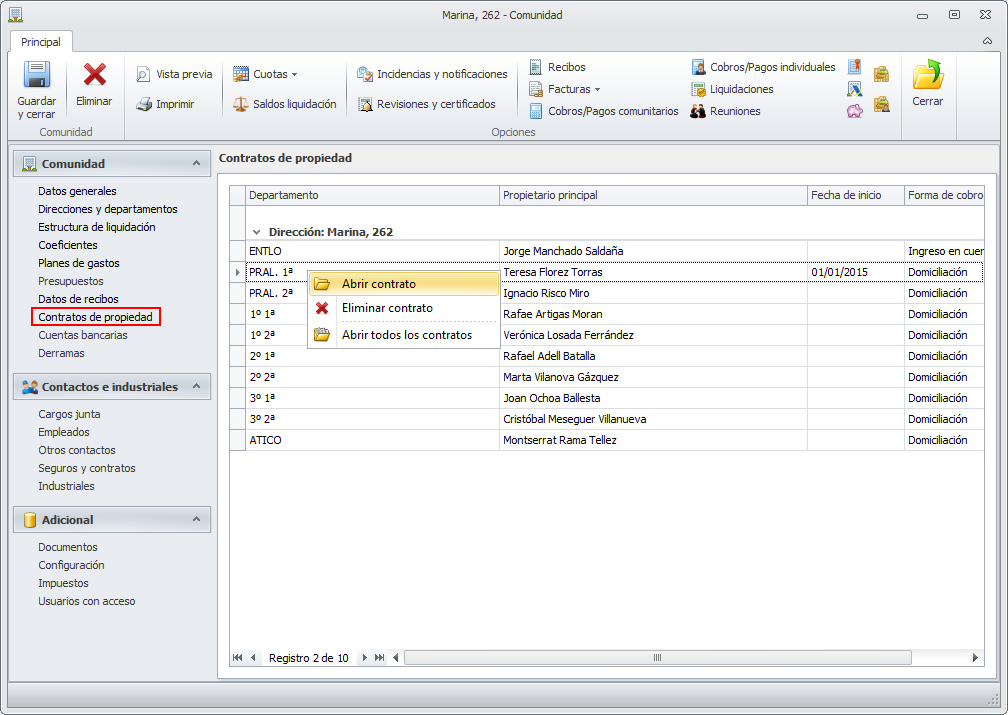This screenshot has width=1008, height=715.
Task: Open Reuniones from the ribbon
Action: [725, 111]
